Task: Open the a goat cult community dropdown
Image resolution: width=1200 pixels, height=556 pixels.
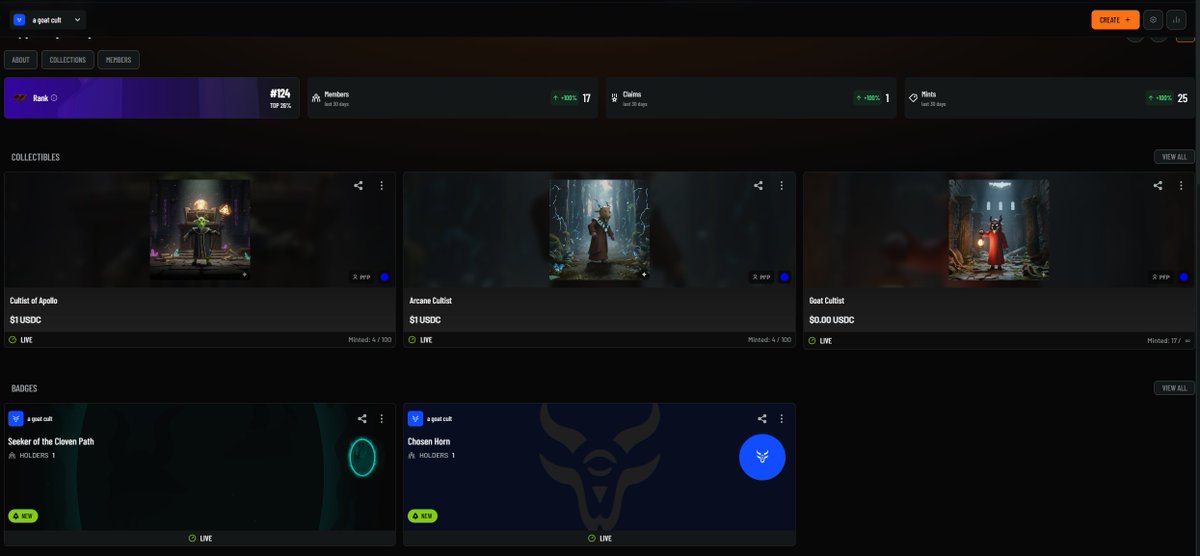Action: (48, 19)
